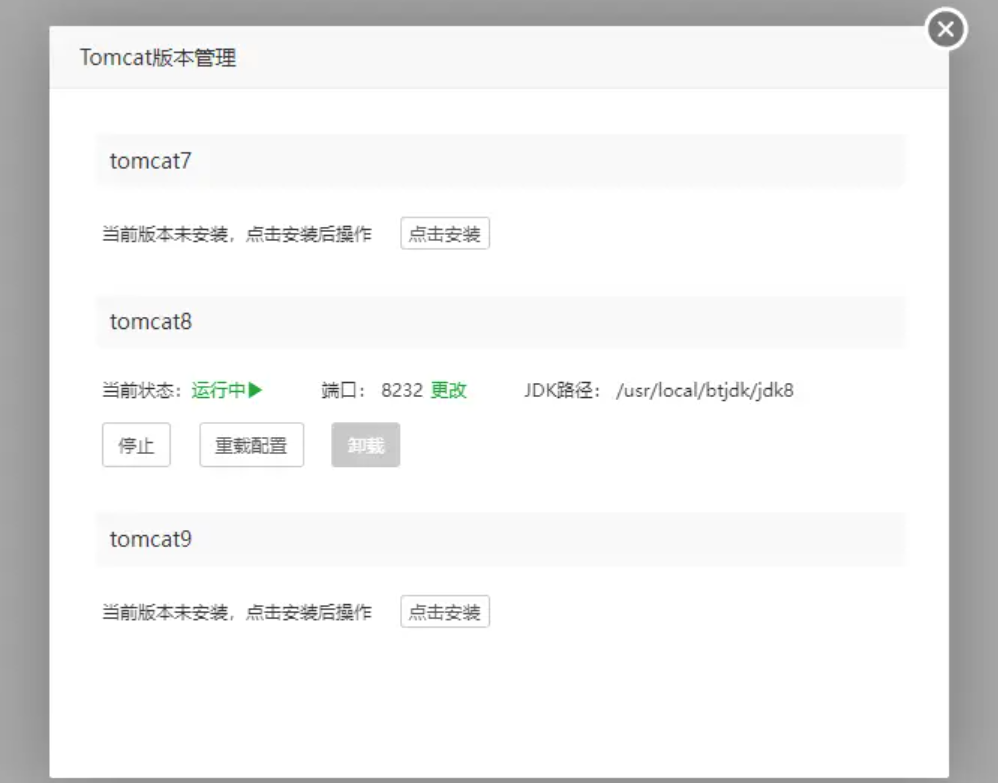Click tomcat9's not-installed message text
This screenshot has width=998, height=783.
pyautogui.click(x=237, y=612)
